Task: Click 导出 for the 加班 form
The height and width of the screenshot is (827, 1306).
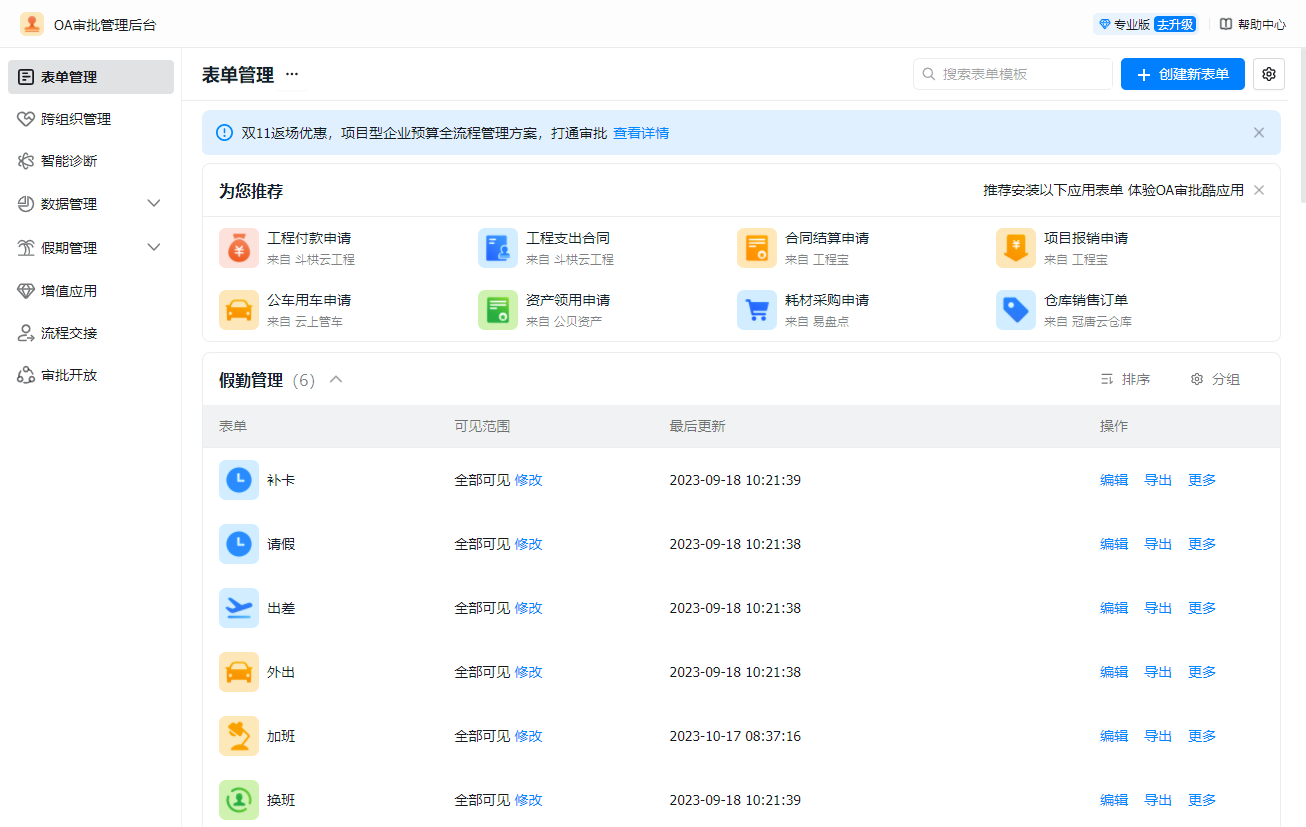Action: tap(1158, 736)
